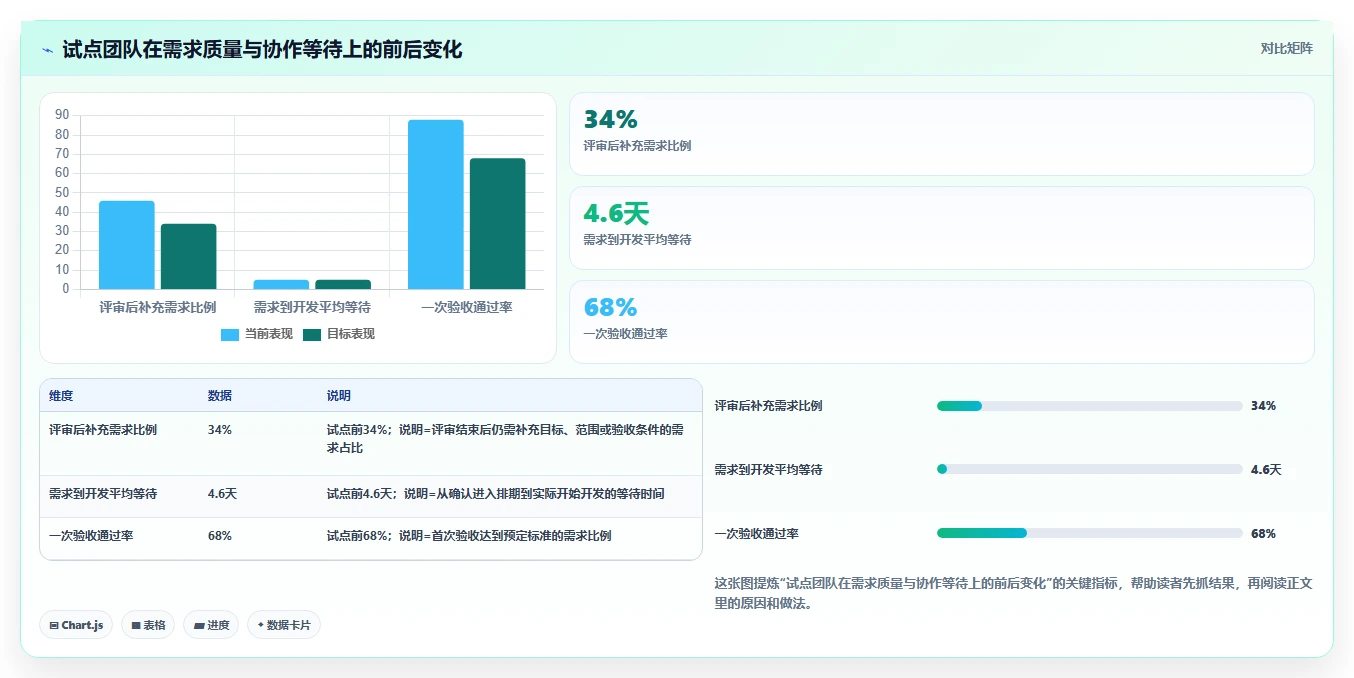Click the 34% data card
Viewport: 1354px width, 678px height.
point(941,134)
